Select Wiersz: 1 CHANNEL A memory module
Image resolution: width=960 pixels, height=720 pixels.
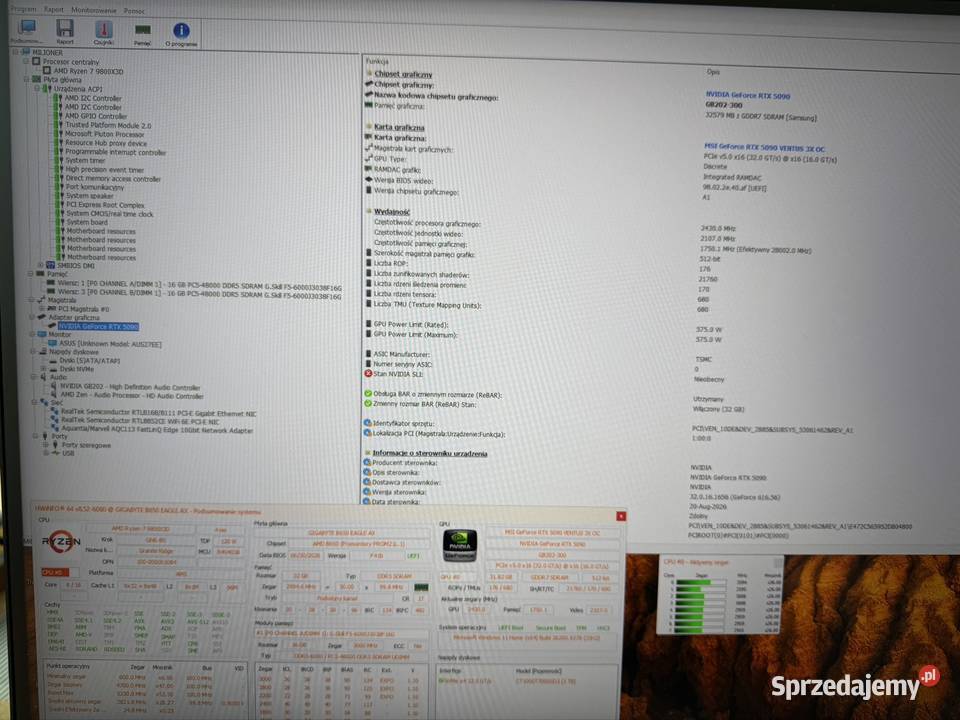pos(200,287)
